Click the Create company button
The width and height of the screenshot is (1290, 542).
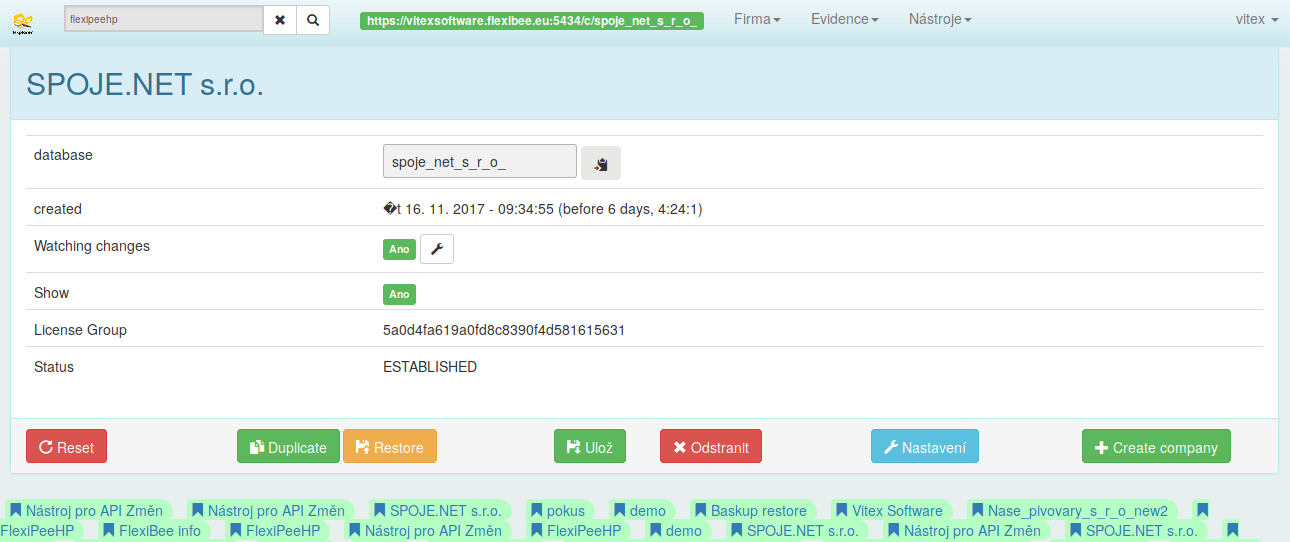coord(1156,446)
